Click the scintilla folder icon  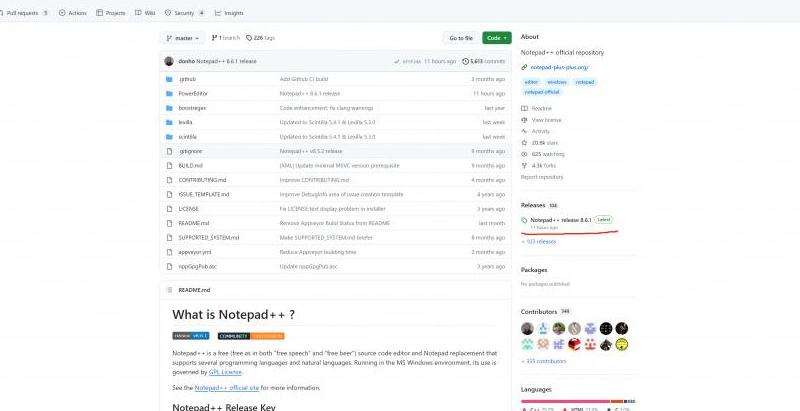click(169, 136)
